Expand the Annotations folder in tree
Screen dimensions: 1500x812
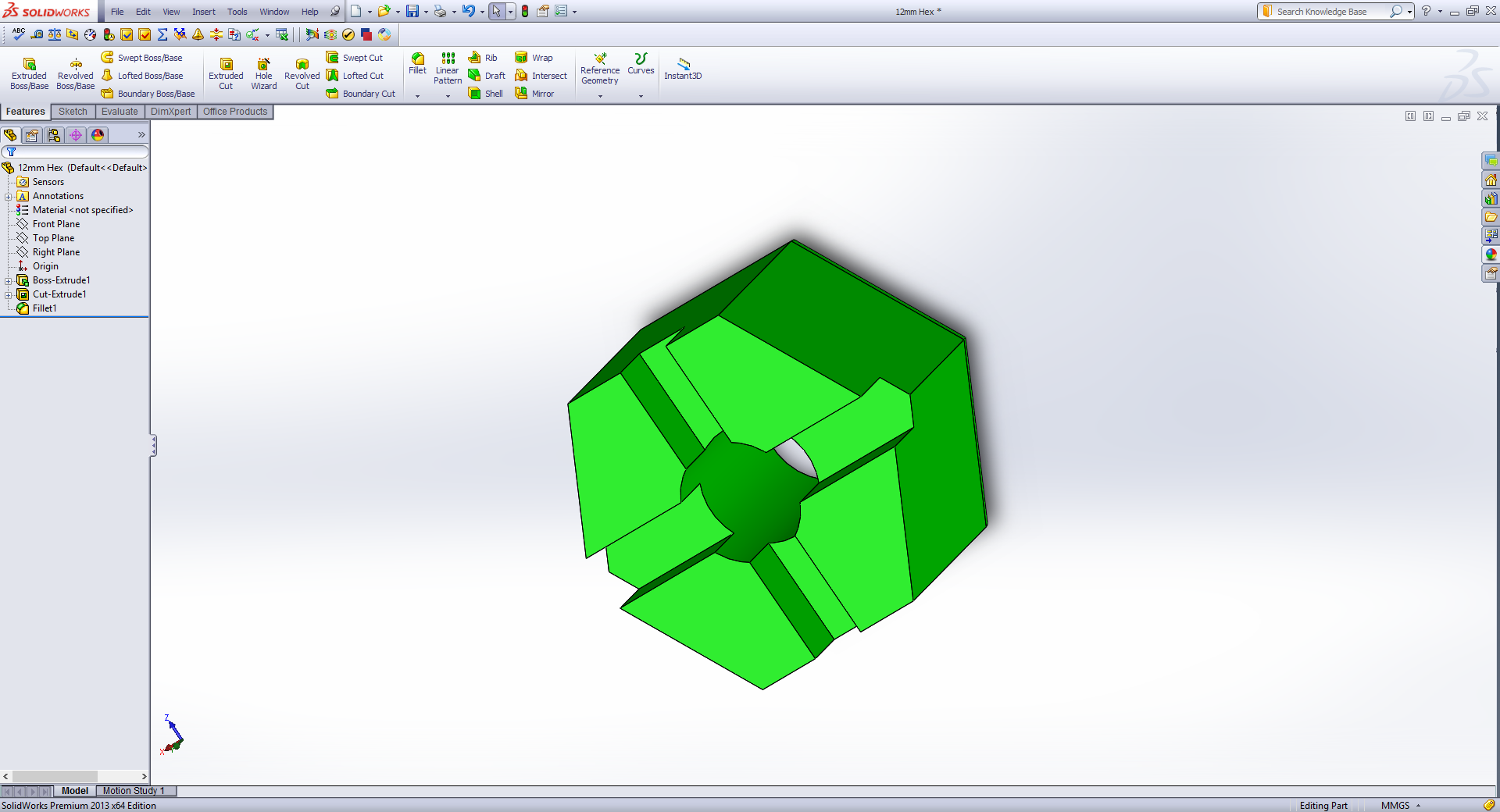(9, 197)
